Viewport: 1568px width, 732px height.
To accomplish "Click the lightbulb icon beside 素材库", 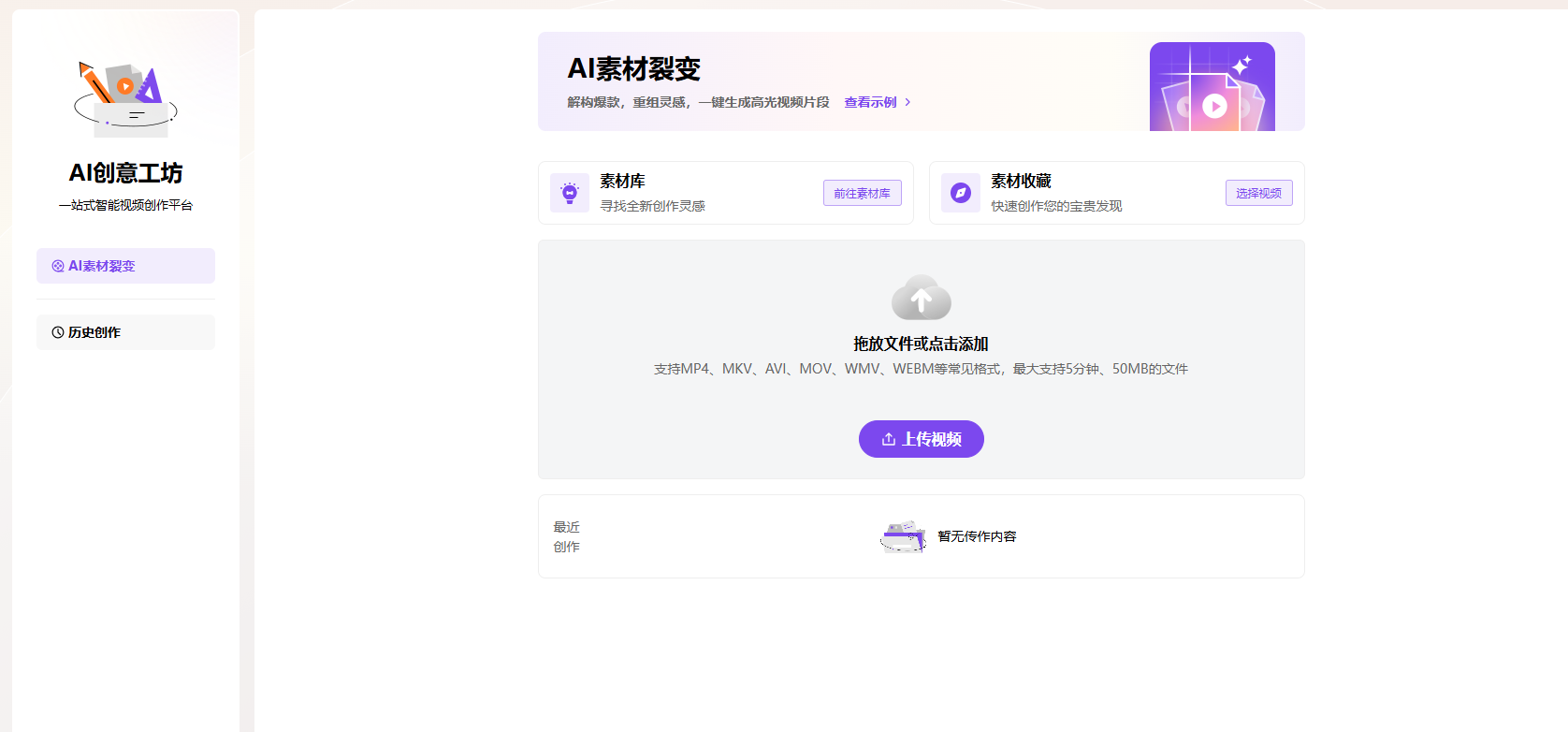I will tap(570, 193).
